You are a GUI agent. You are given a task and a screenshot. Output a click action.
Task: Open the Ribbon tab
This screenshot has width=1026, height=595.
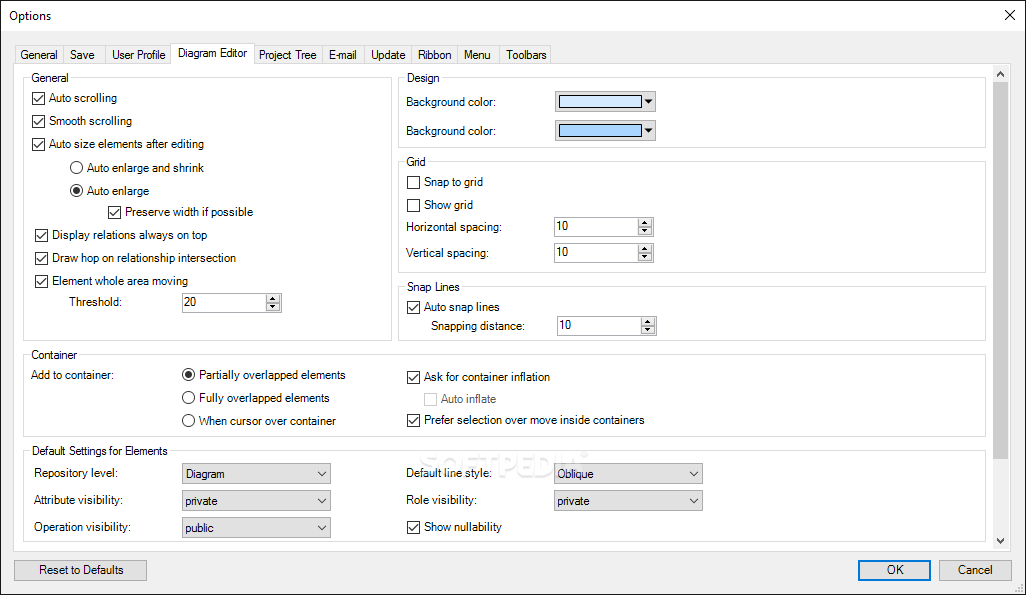[x=434, y=55]
